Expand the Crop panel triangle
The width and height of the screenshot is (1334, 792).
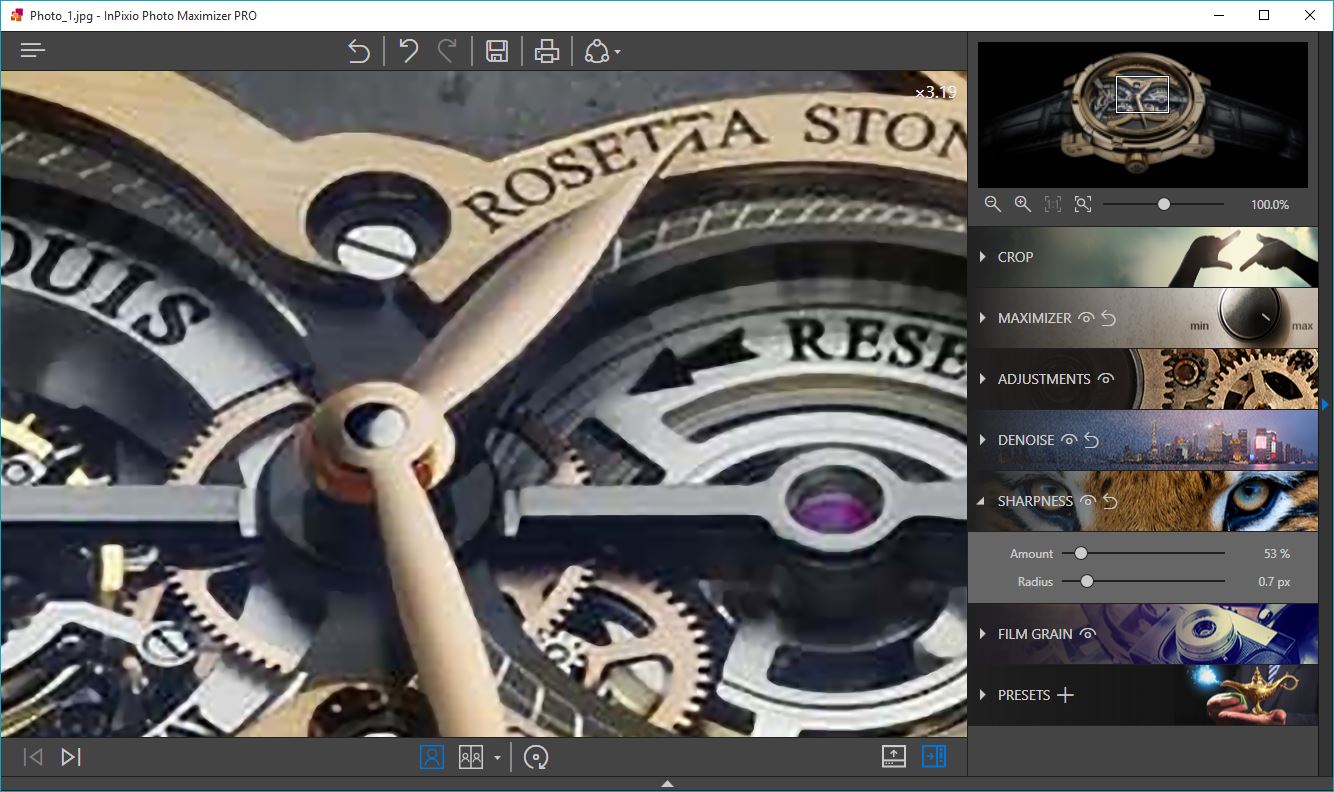click(x=982, y=257)
